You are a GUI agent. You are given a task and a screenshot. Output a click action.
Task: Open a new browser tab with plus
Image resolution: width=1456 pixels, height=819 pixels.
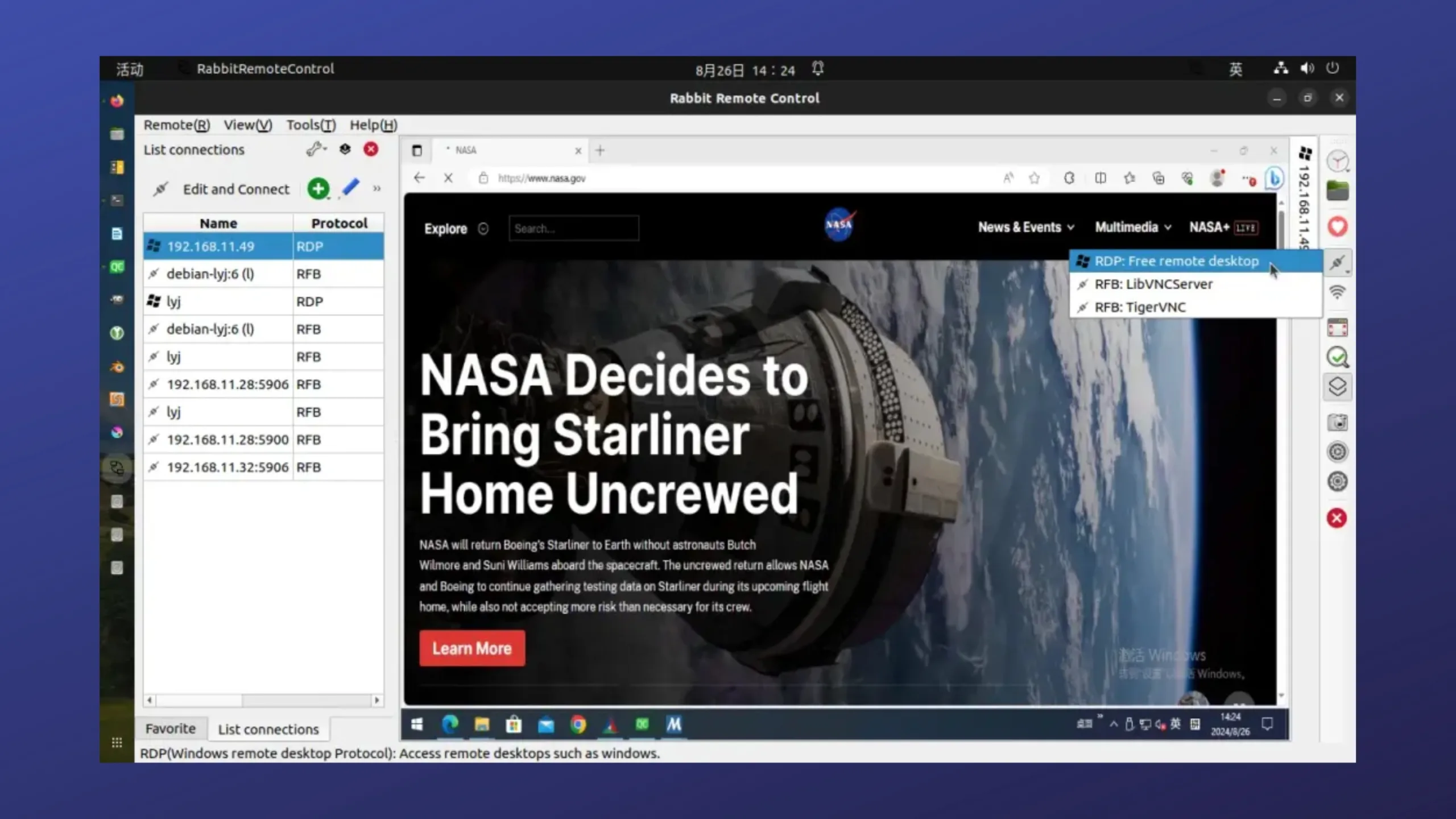click(600, 150)
